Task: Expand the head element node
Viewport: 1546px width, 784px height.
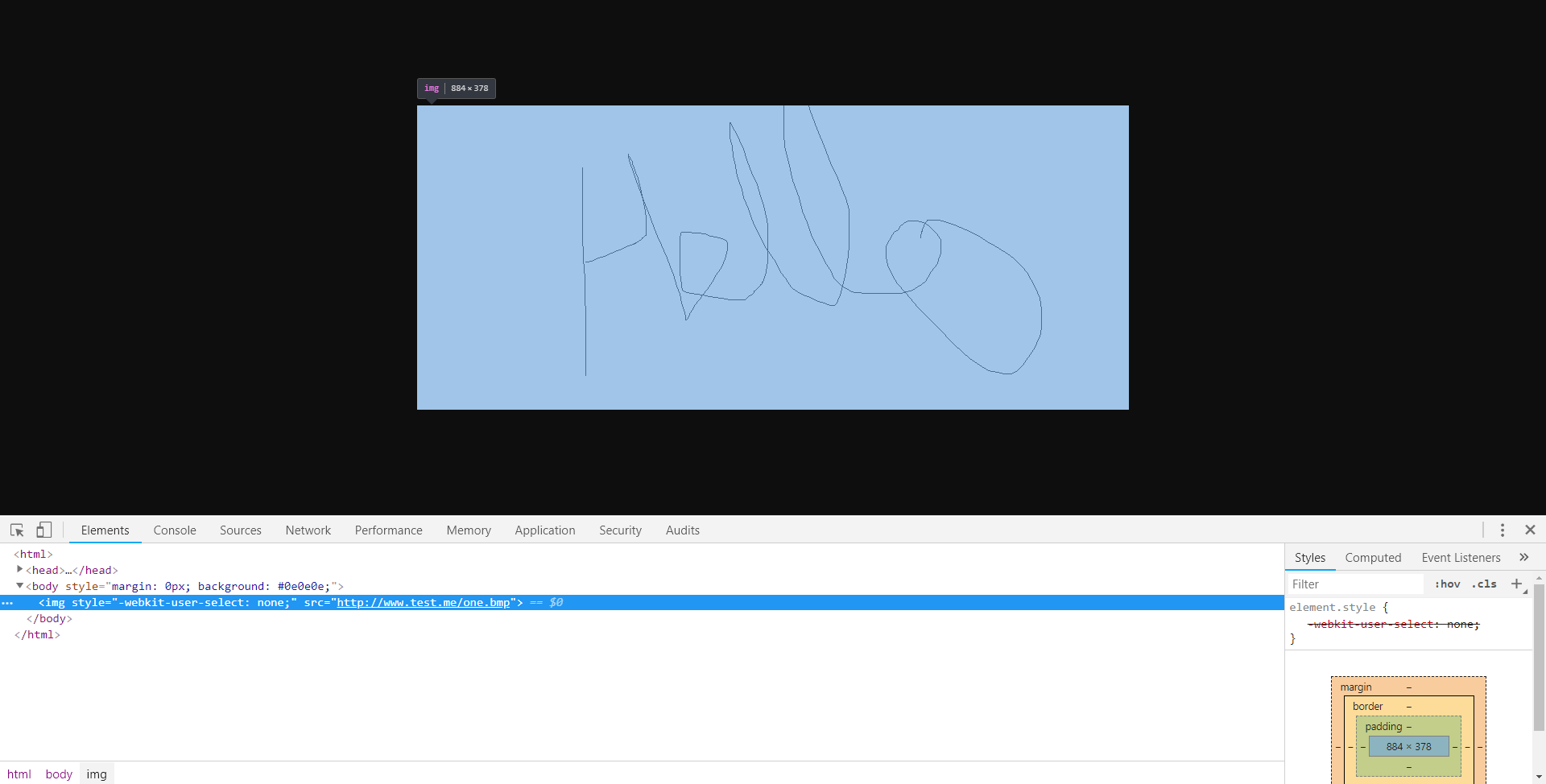Action: [x=19, y=570]
